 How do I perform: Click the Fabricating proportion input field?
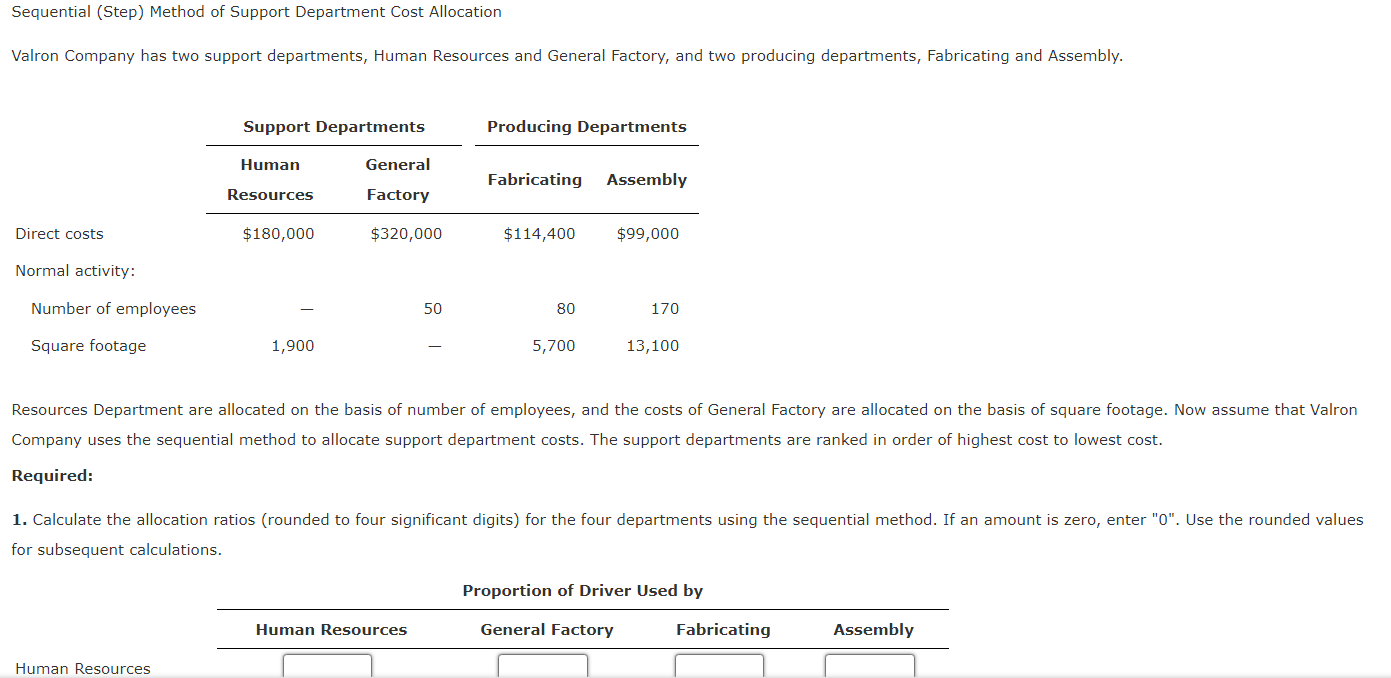pyautogui.click(x=719, y=666)
